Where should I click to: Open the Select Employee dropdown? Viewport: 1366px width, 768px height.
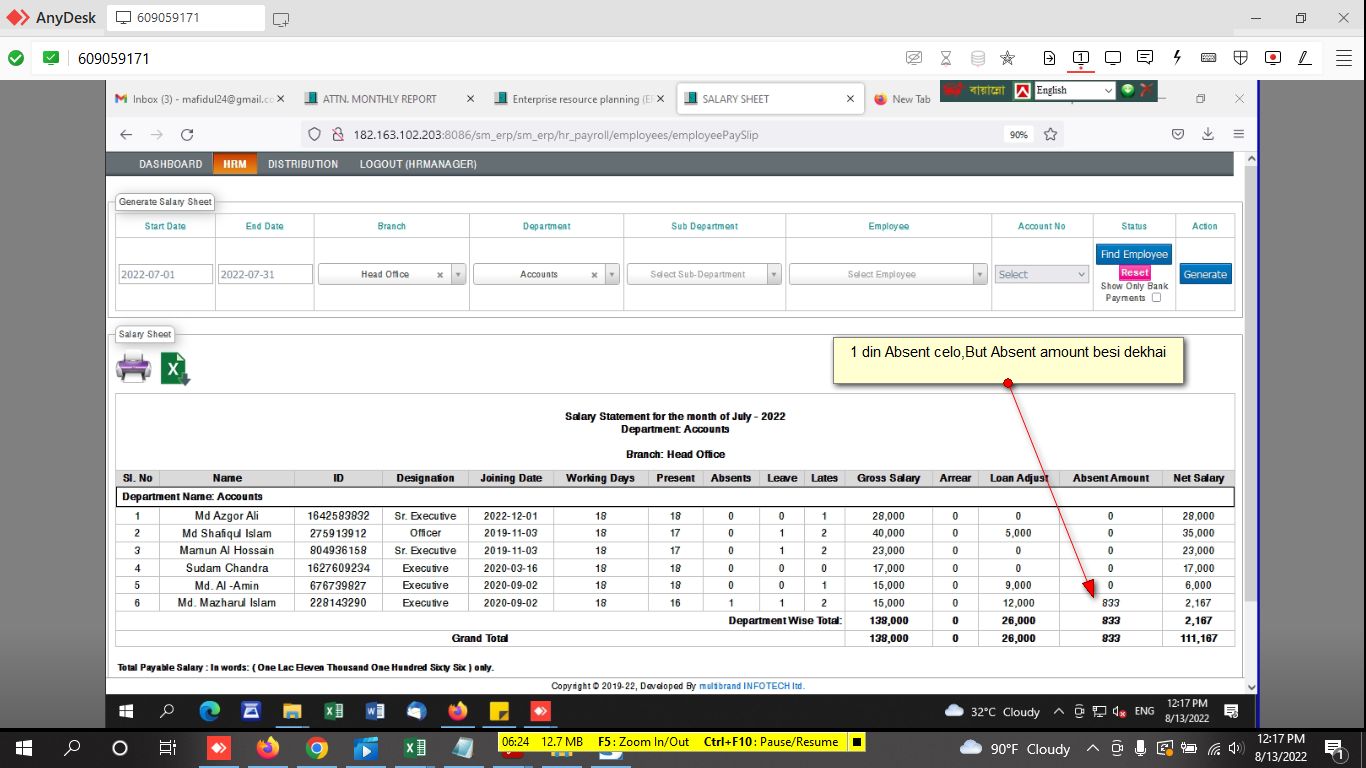click(x=888, y=274)
